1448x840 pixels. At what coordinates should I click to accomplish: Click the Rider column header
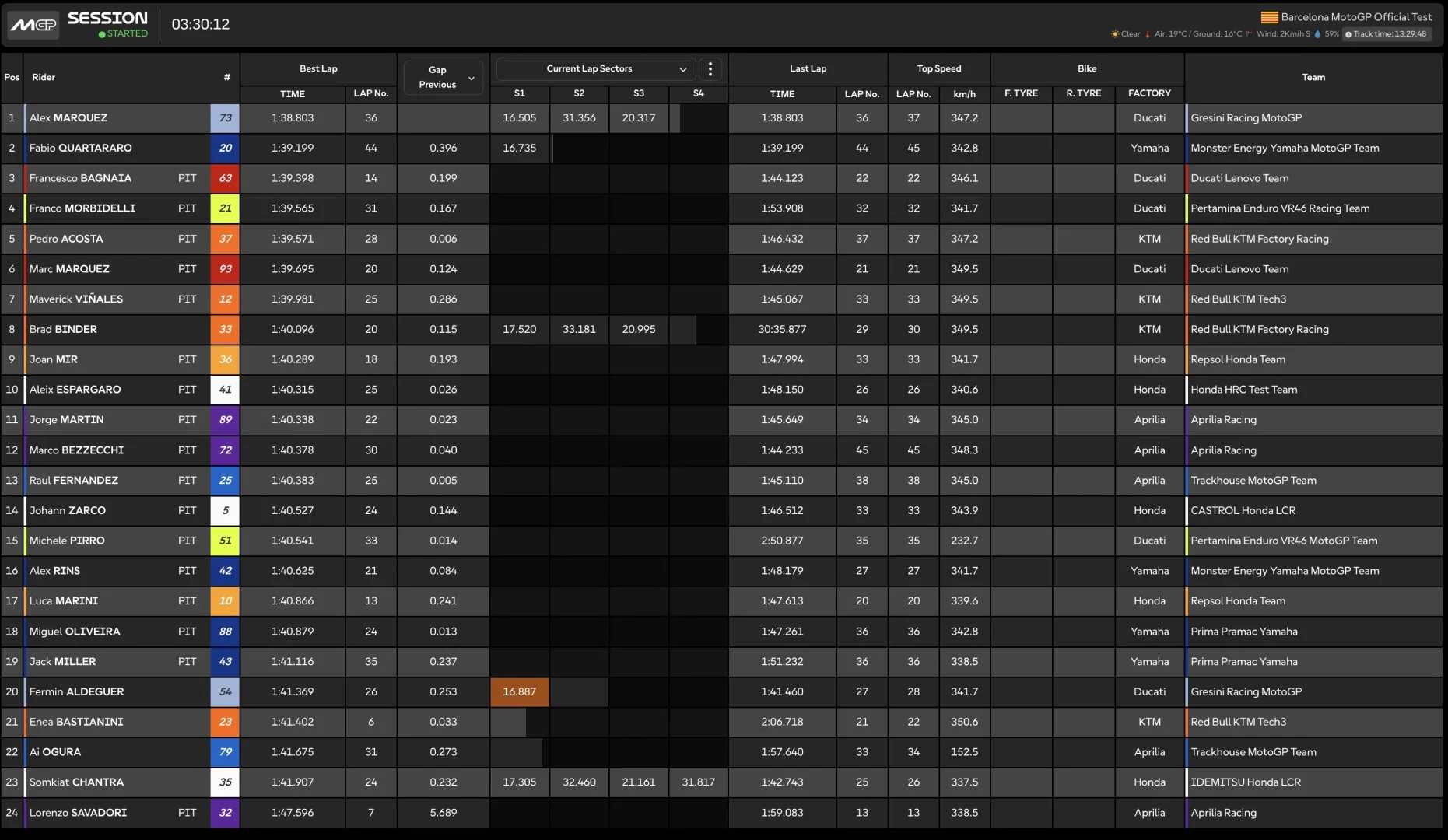point(44,77)
